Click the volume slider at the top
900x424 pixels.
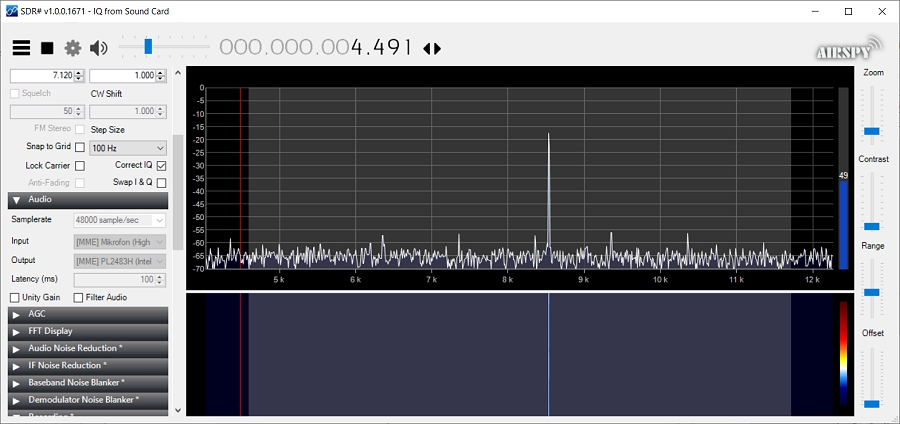tap(148, 46)
